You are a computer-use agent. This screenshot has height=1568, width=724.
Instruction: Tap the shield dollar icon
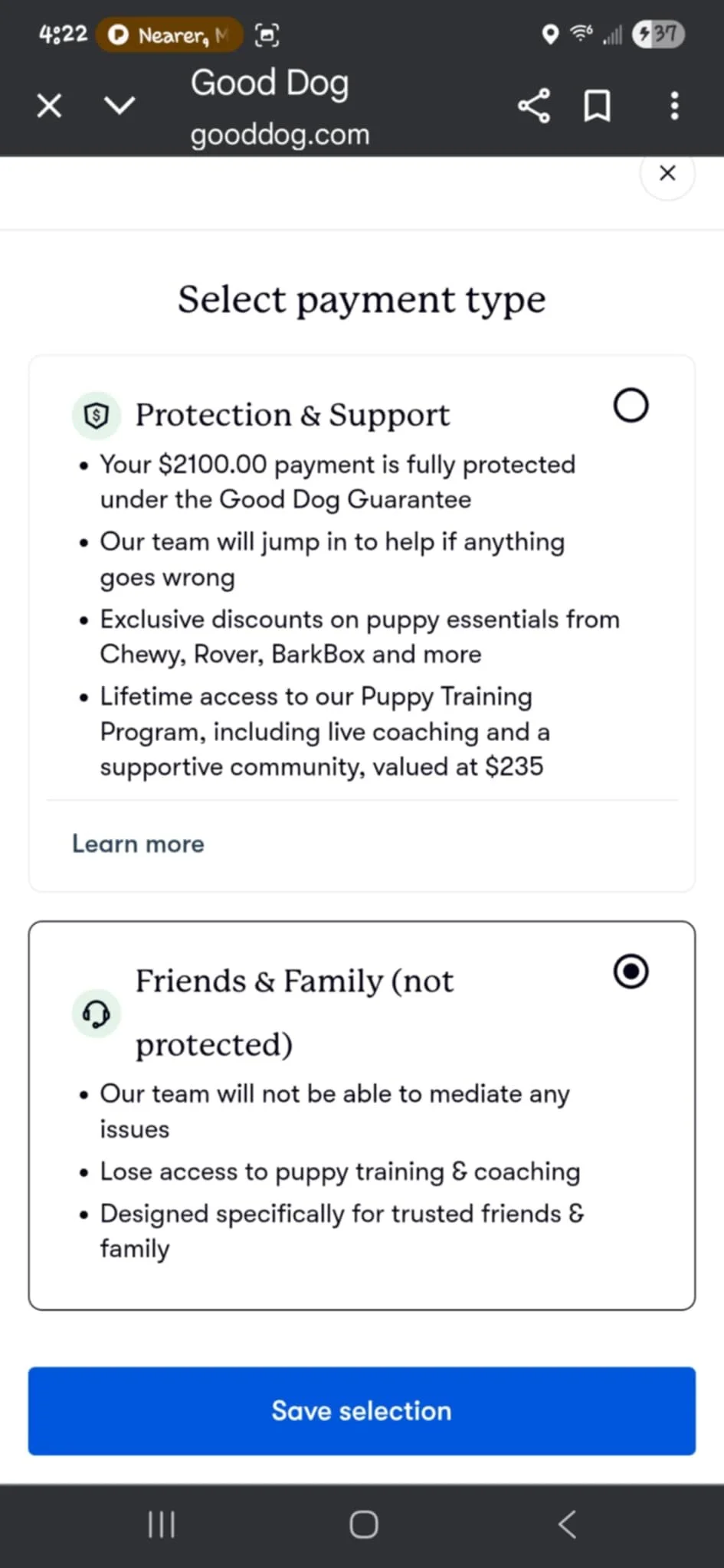97,416
